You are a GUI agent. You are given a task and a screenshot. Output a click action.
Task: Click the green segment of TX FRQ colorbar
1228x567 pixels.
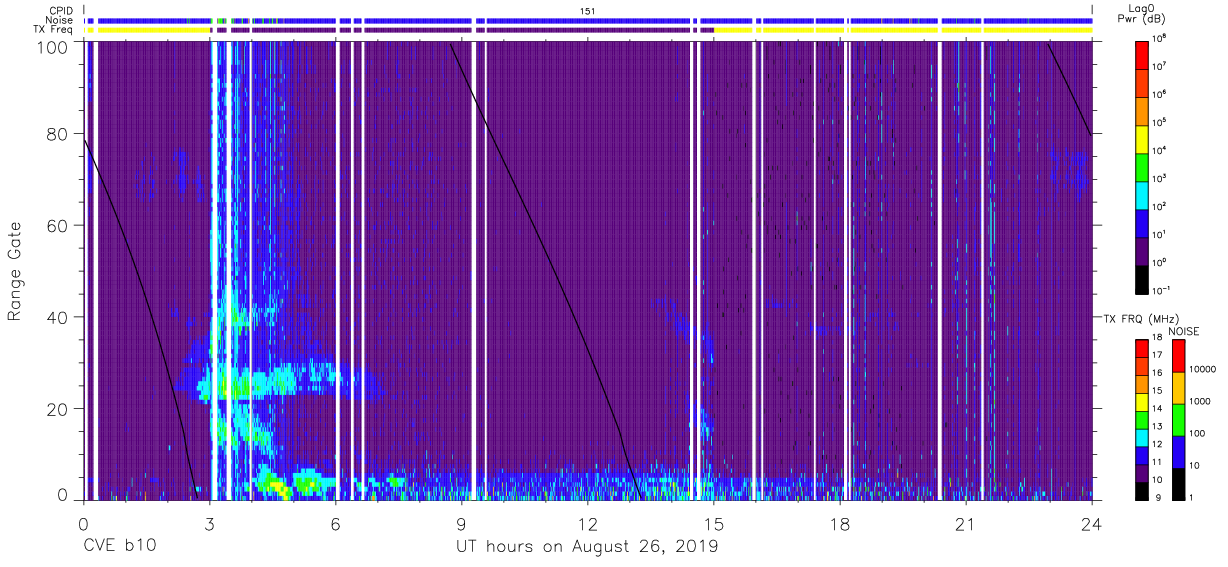coord(1142,419)
